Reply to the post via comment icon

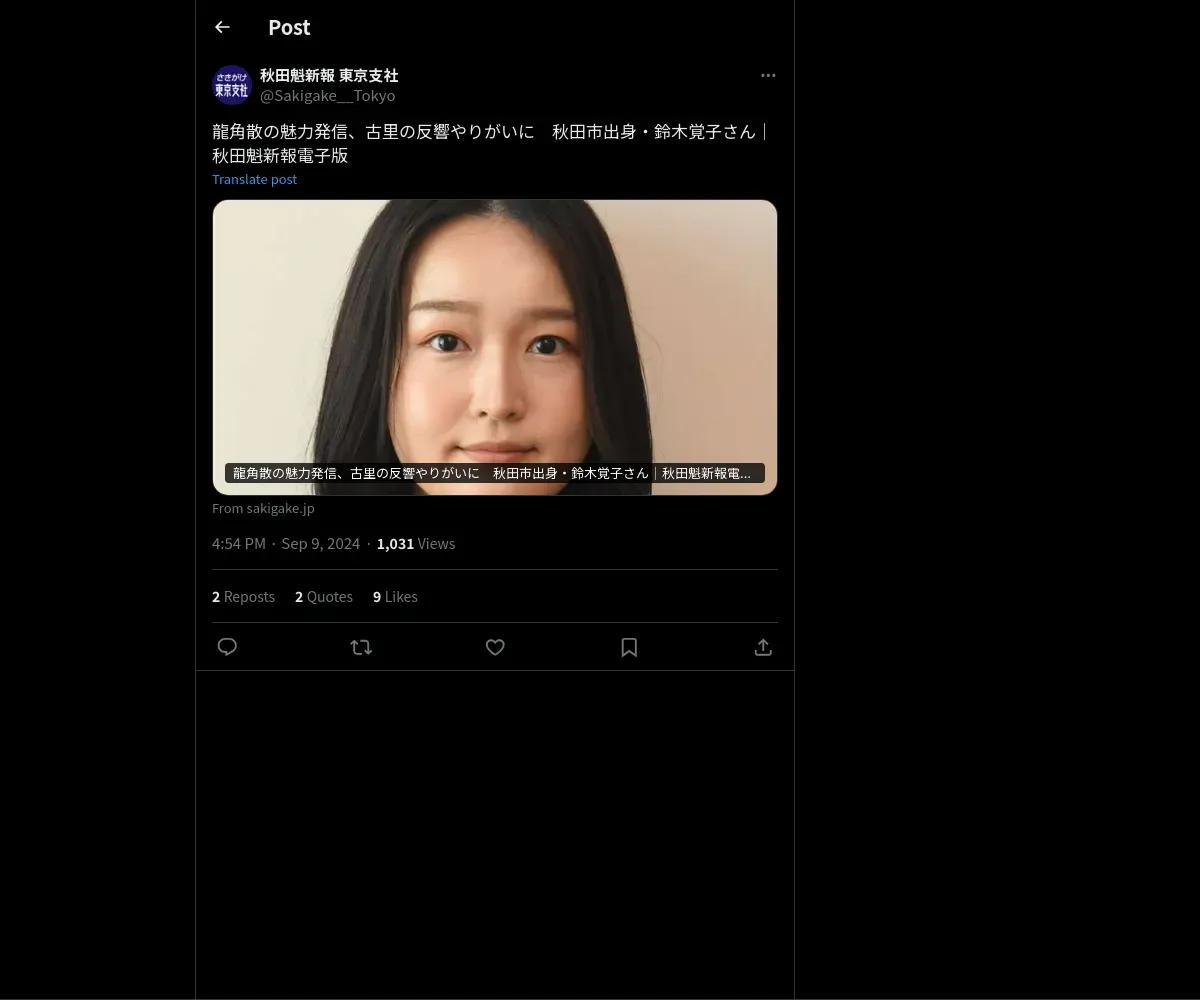click(x=227, y=647)
